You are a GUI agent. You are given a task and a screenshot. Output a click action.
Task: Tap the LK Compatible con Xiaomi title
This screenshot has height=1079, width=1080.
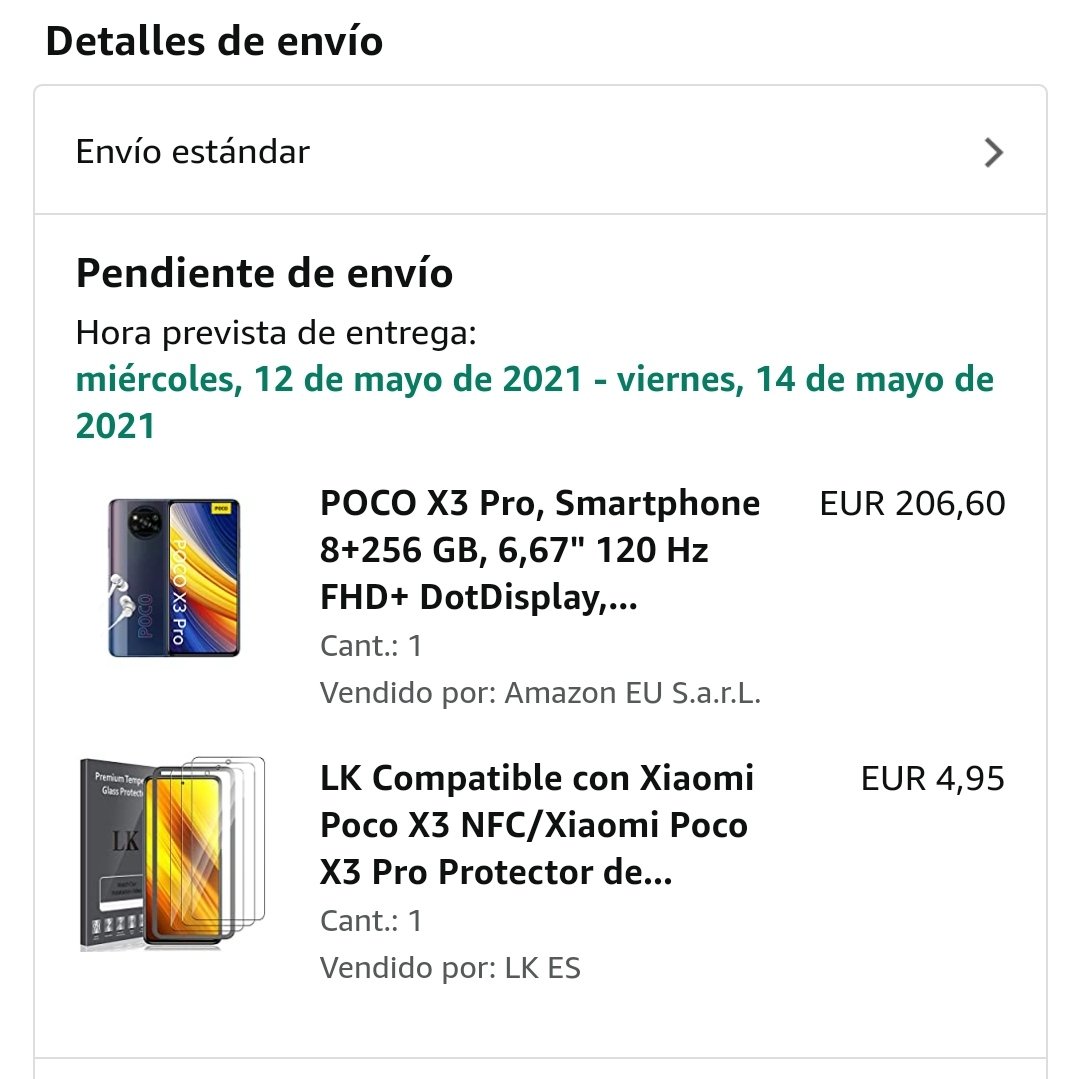coord(536,825)
